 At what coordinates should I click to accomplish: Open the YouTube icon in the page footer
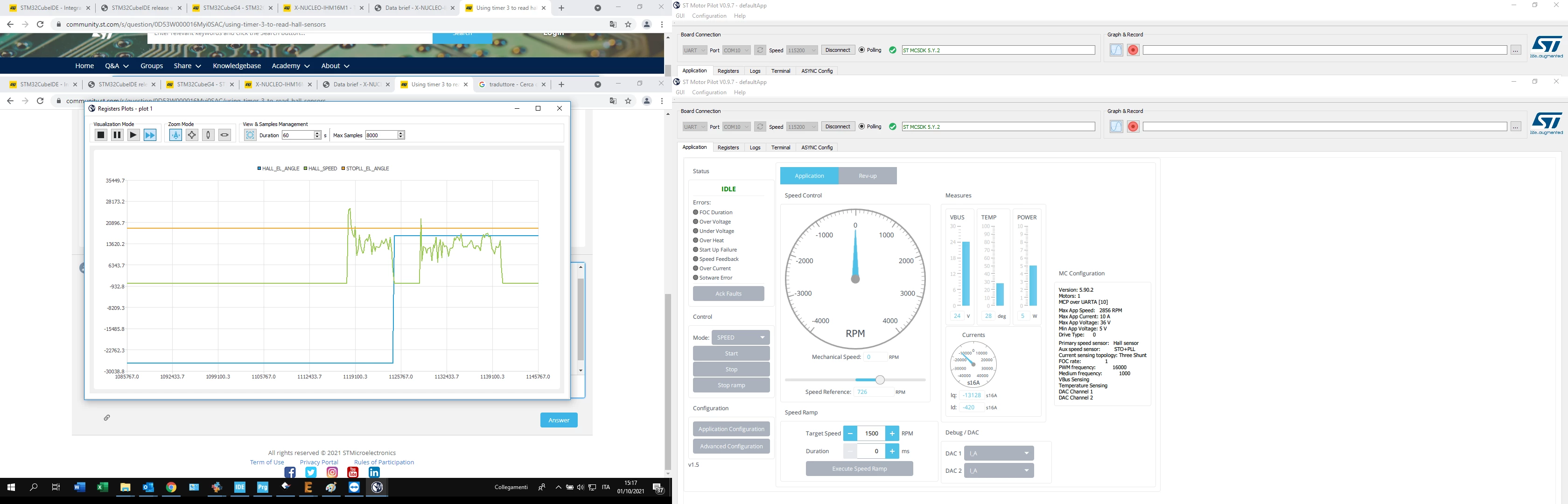click(353, 472)
